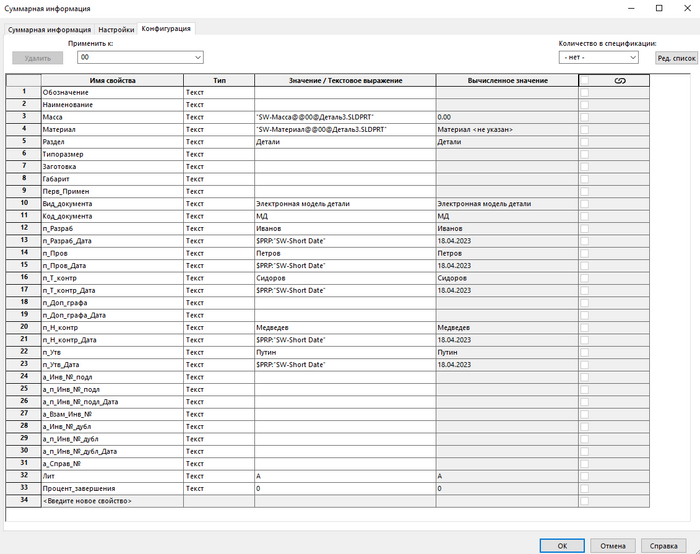Open the Тип cell for the Раздел row
This screenshot has height=554, width=700.
click(x=218, y=142)
